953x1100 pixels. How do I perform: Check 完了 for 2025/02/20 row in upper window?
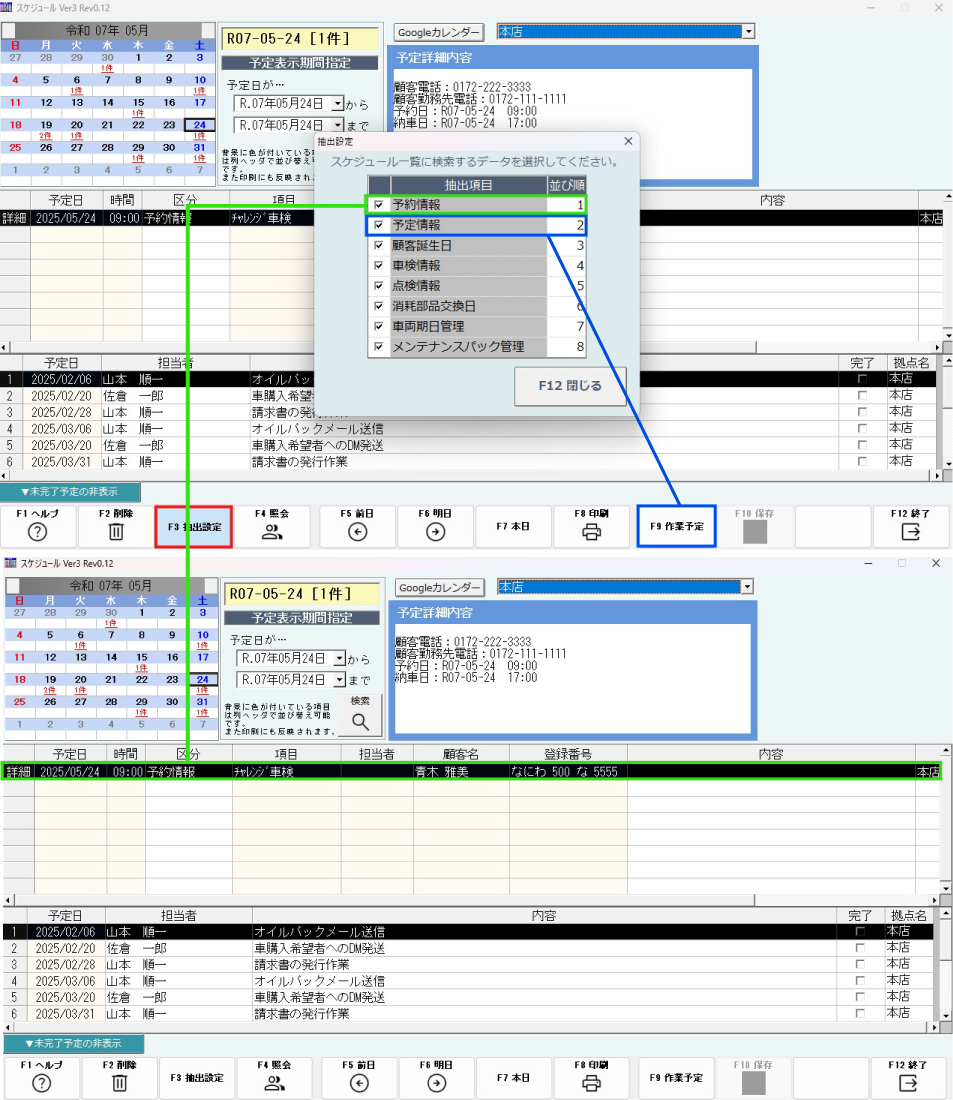[862, 396]
